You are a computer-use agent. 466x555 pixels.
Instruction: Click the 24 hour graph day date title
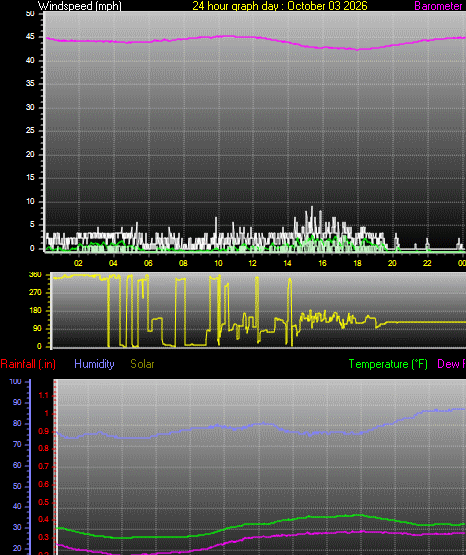[x=280, y=6]
